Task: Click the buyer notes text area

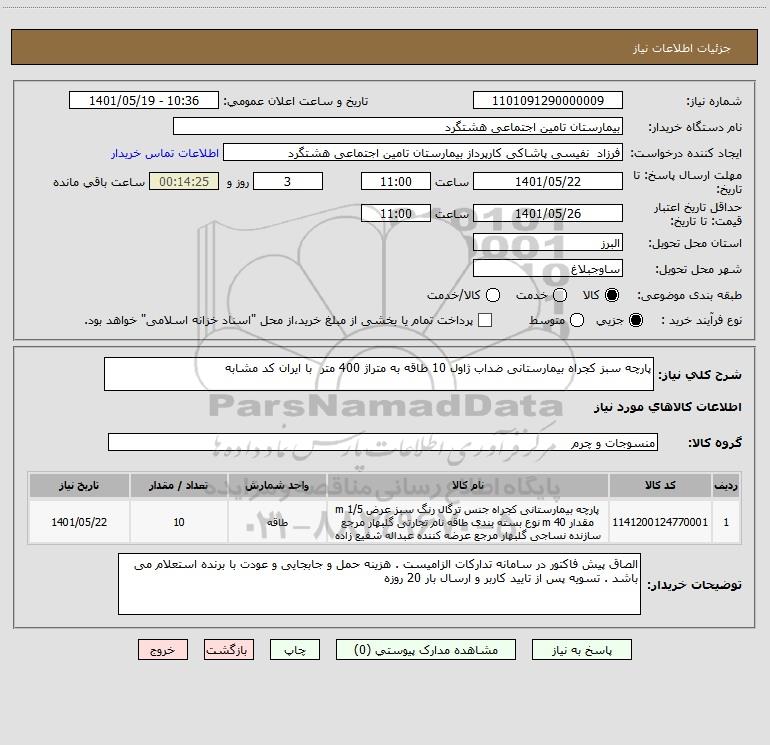Action: click(x=379, y=584)
